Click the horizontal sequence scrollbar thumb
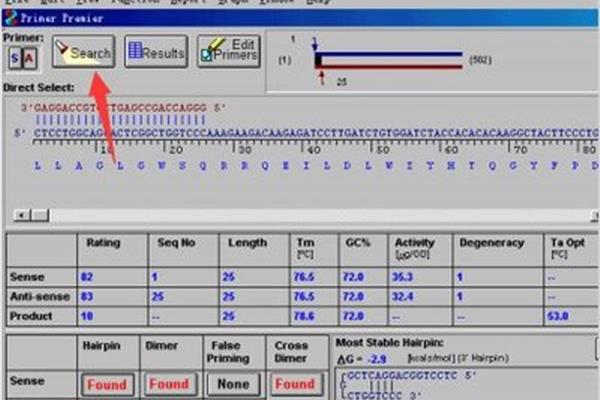This screenshot has width=600, height=400. tap(40, 216)
